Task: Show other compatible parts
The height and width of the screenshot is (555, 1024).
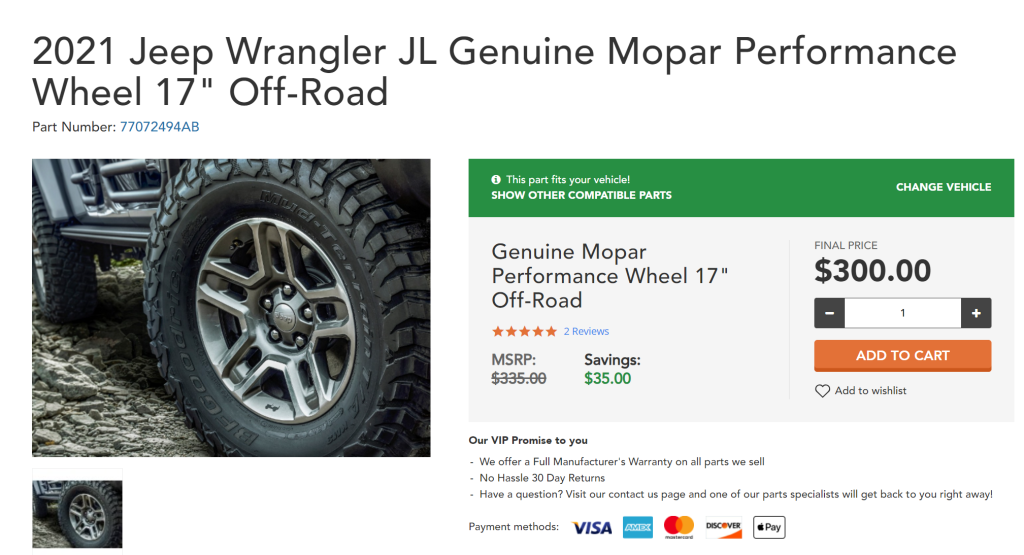Action: (x=581, y=195)
